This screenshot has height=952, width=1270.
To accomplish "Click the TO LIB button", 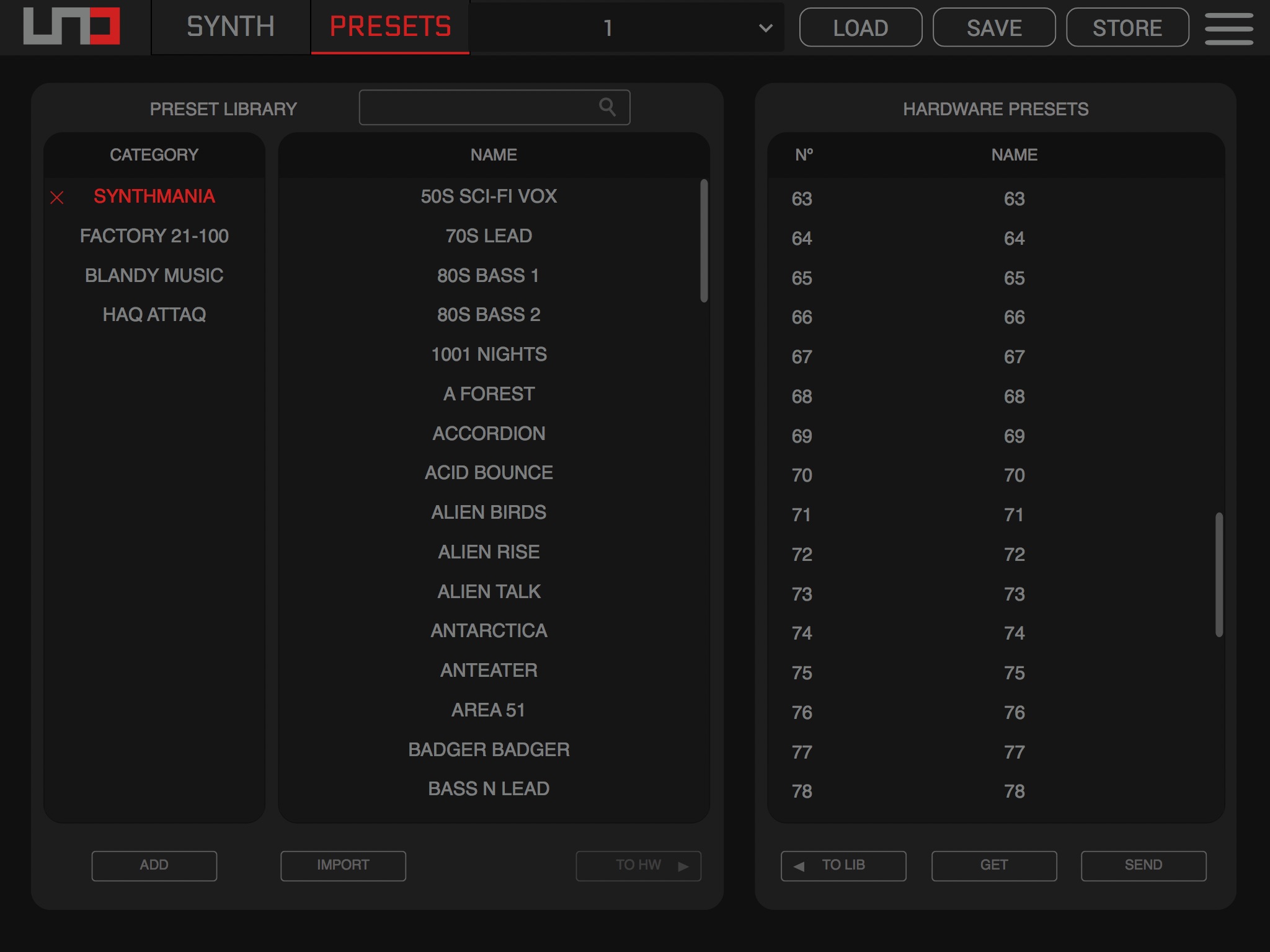I will [843, 865].
